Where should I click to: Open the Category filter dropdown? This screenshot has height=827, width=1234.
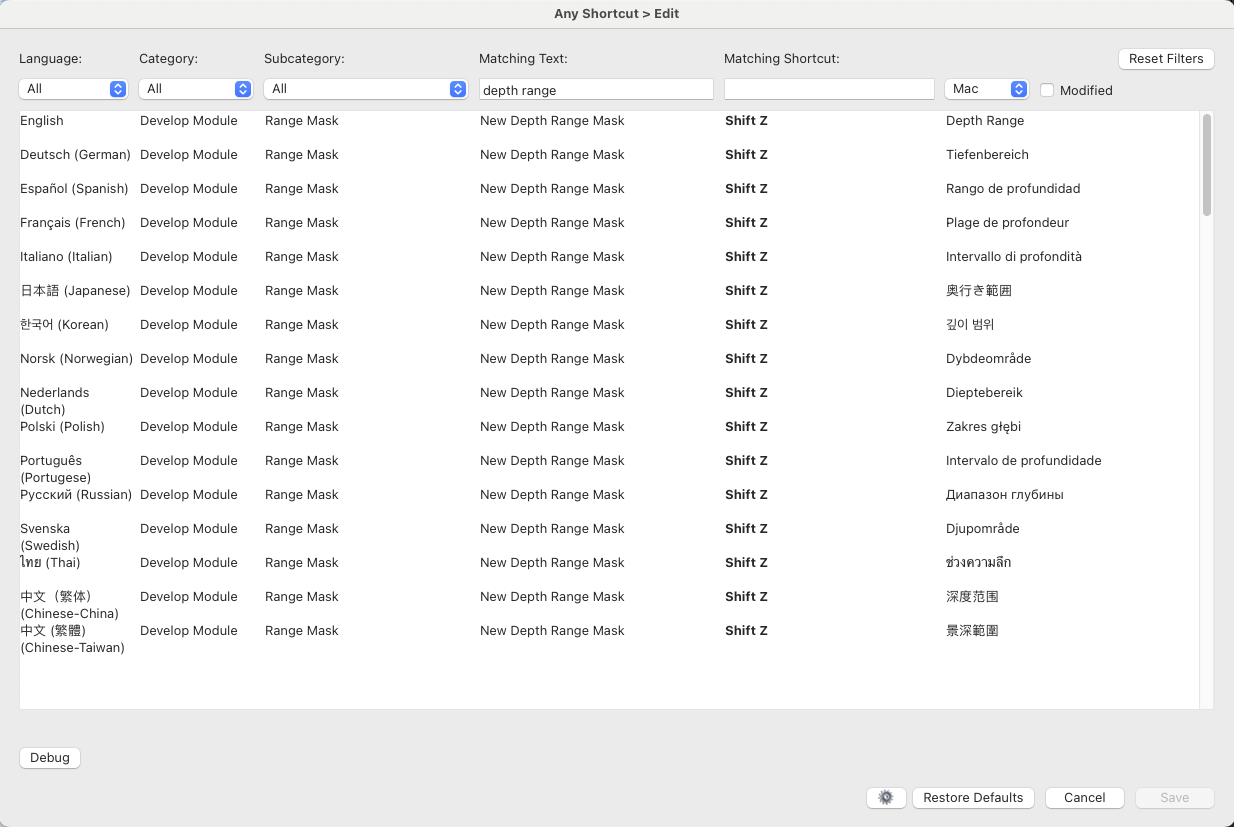coord(196,89)
